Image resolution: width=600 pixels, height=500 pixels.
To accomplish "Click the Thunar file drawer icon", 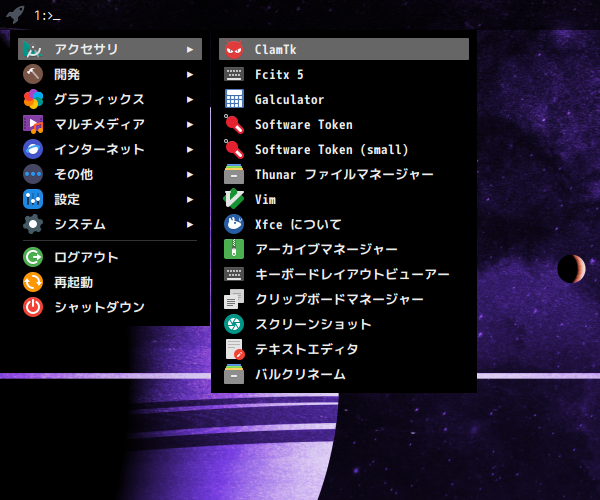I will tap(234, 174).
